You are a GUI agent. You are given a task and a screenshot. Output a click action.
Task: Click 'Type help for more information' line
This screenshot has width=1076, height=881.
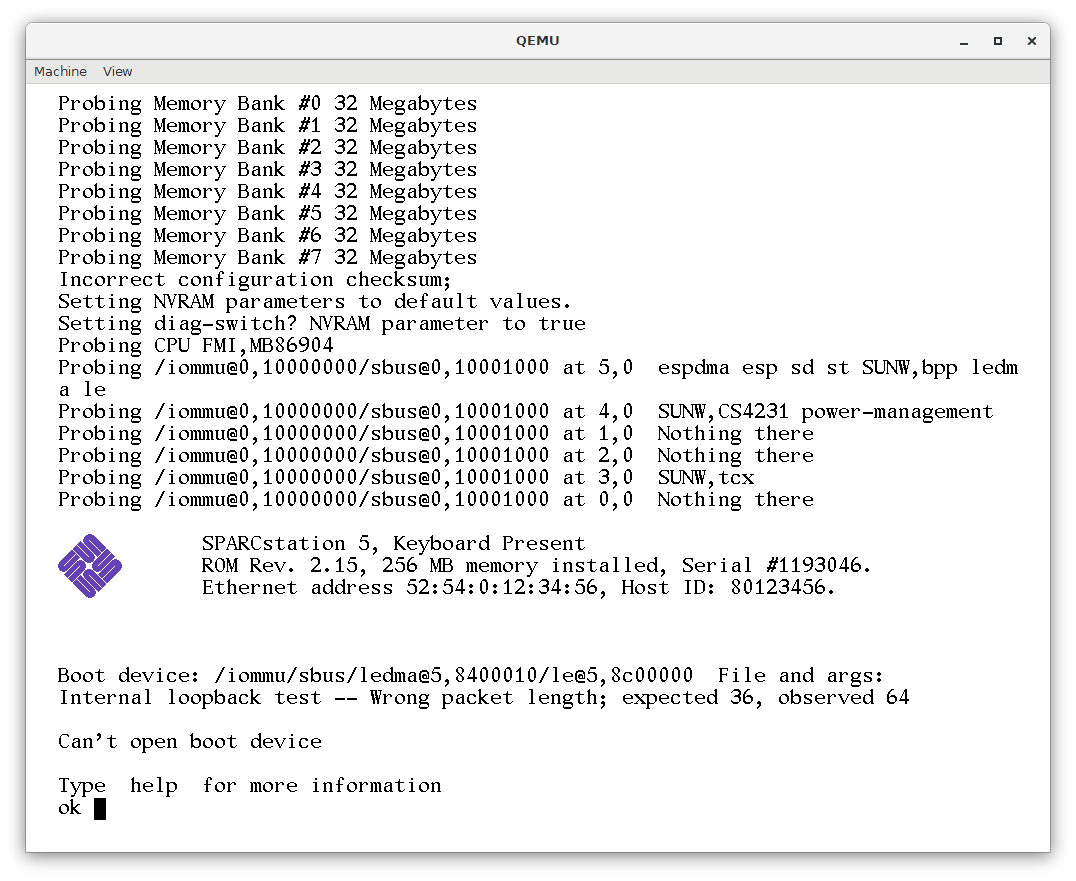click(x=249, y=786)
